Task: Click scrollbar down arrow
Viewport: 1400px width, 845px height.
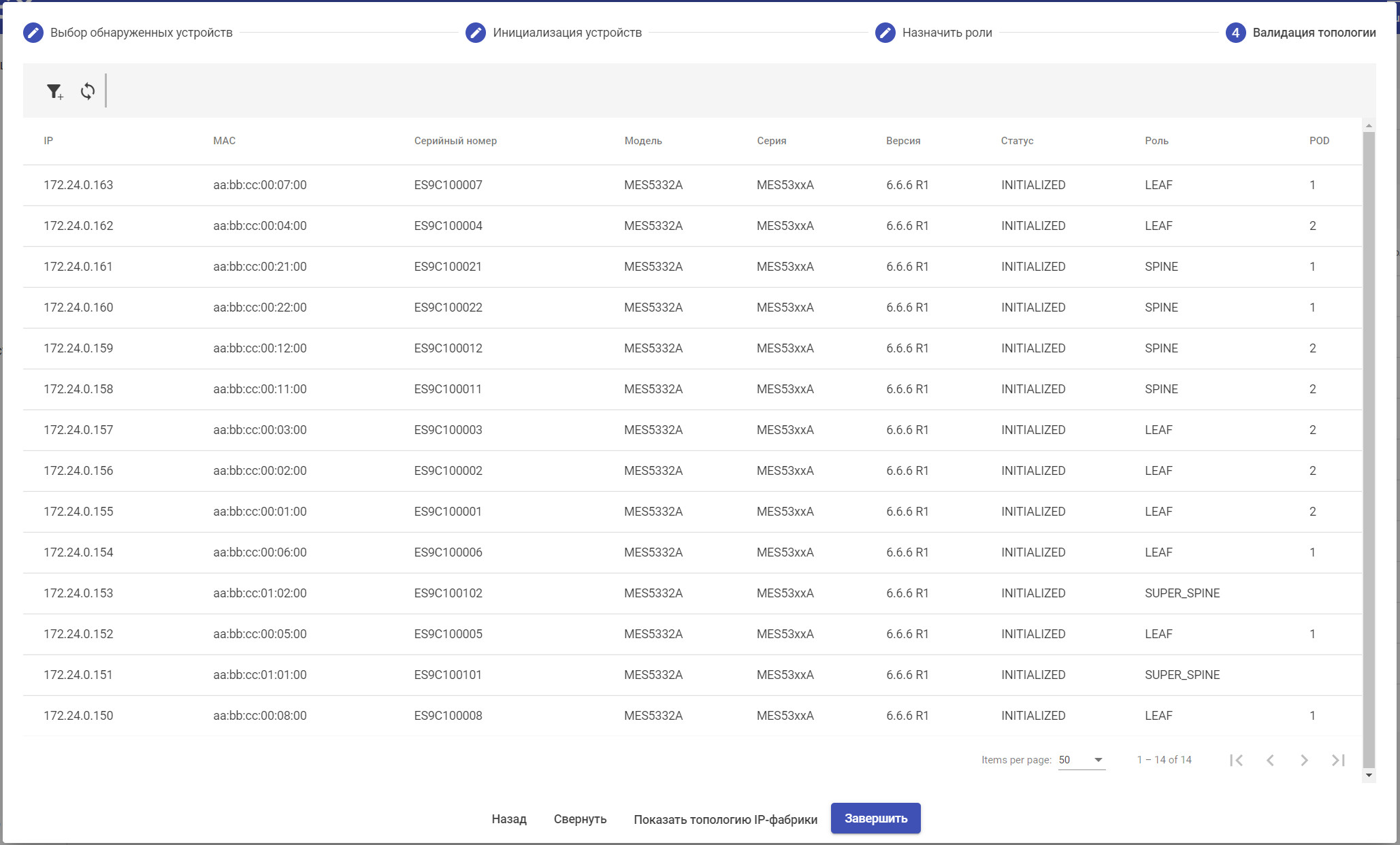Action: tap(1369, 776)
